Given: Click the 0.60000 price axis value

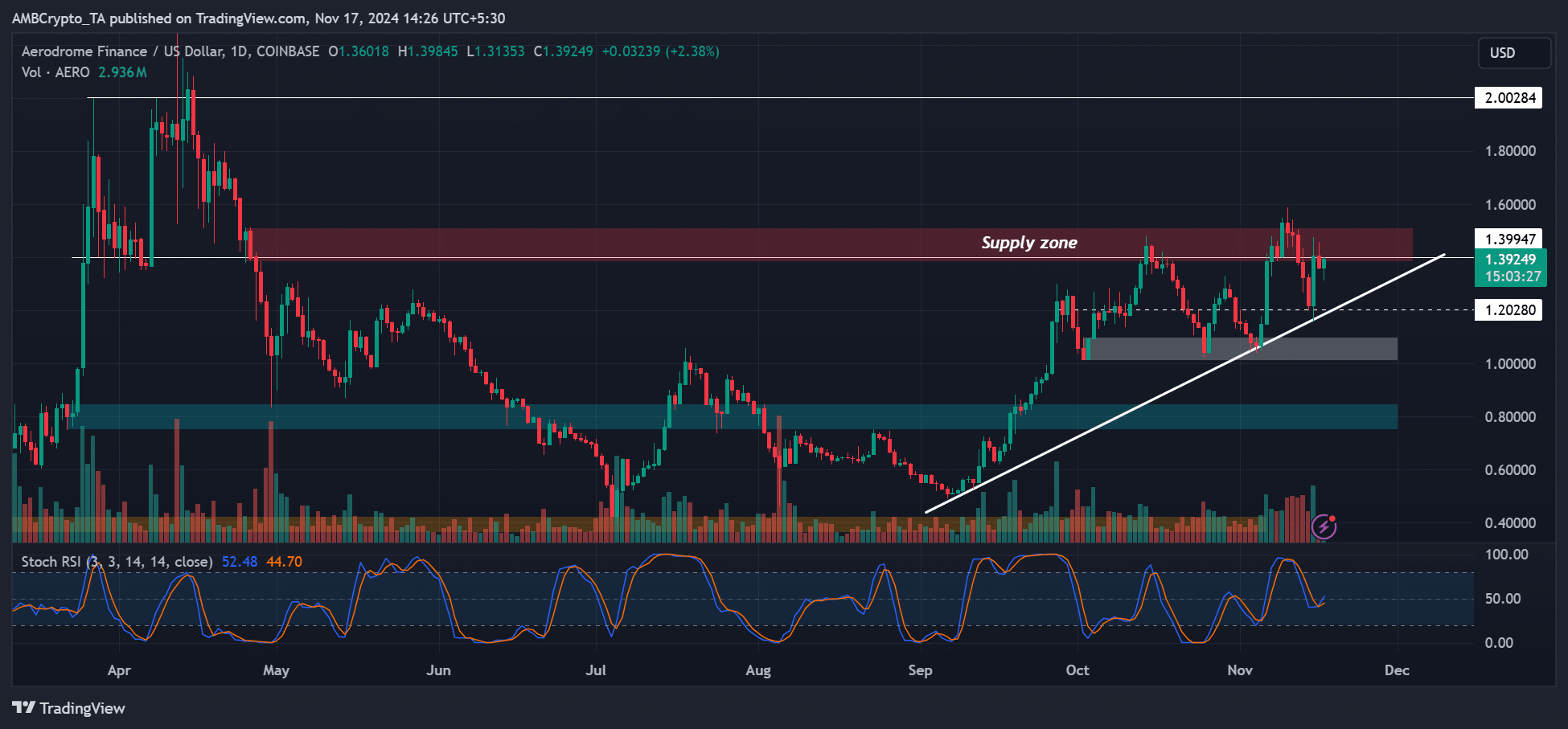Looking at the screenshot, I should (1510, 470).
